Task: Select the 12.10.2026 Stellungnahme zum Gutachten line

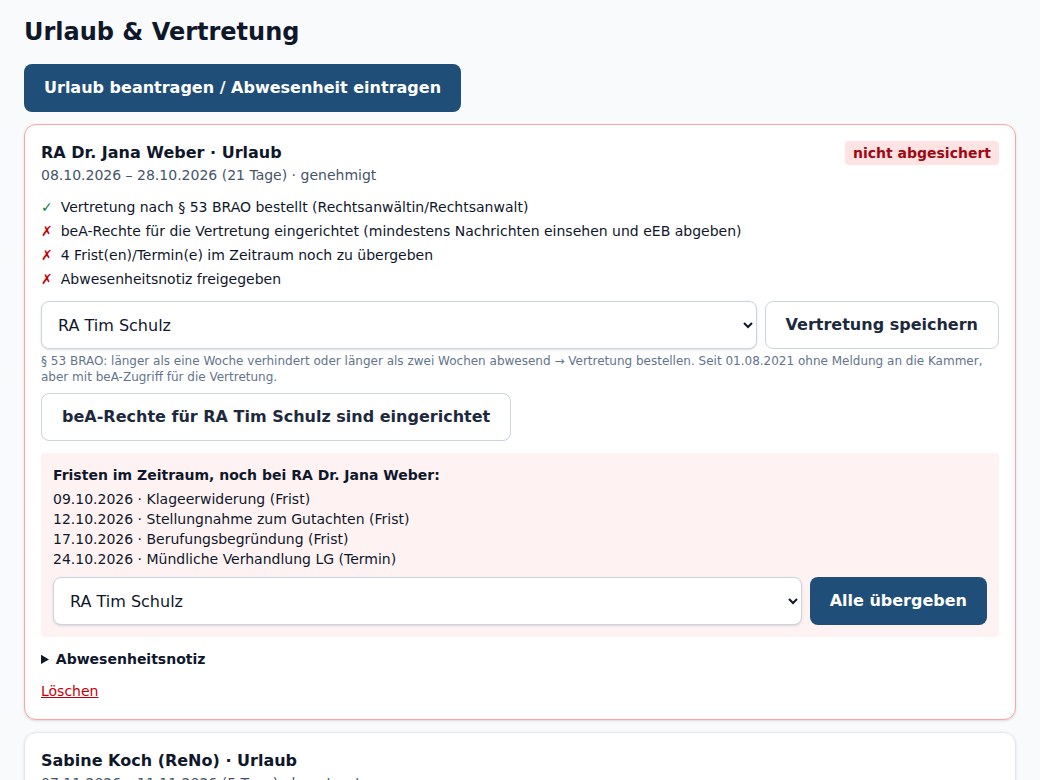Action: click(231, 519)
